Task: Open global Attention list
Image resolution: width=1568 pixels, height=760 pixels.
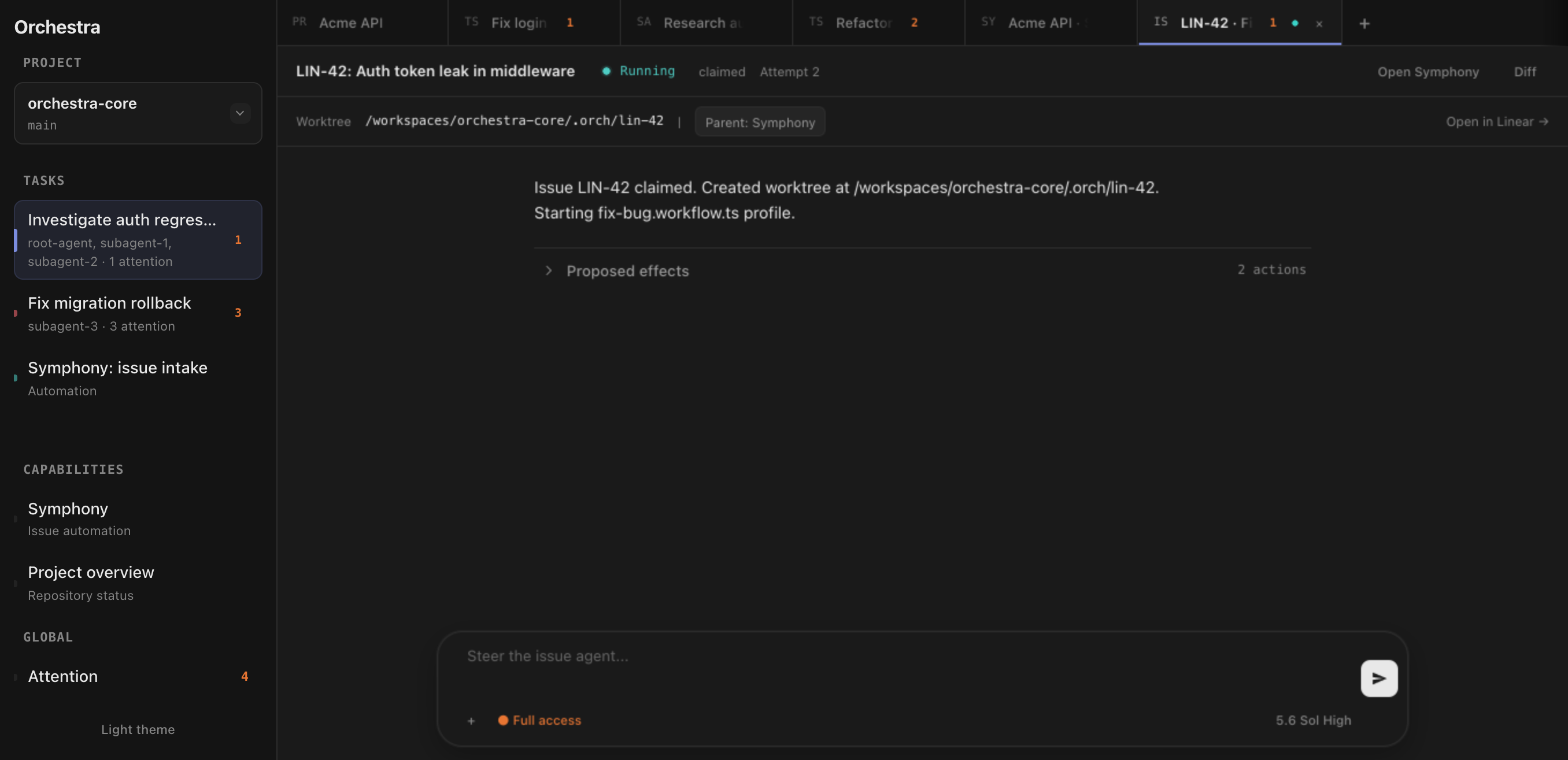Action: coord(138,676)
